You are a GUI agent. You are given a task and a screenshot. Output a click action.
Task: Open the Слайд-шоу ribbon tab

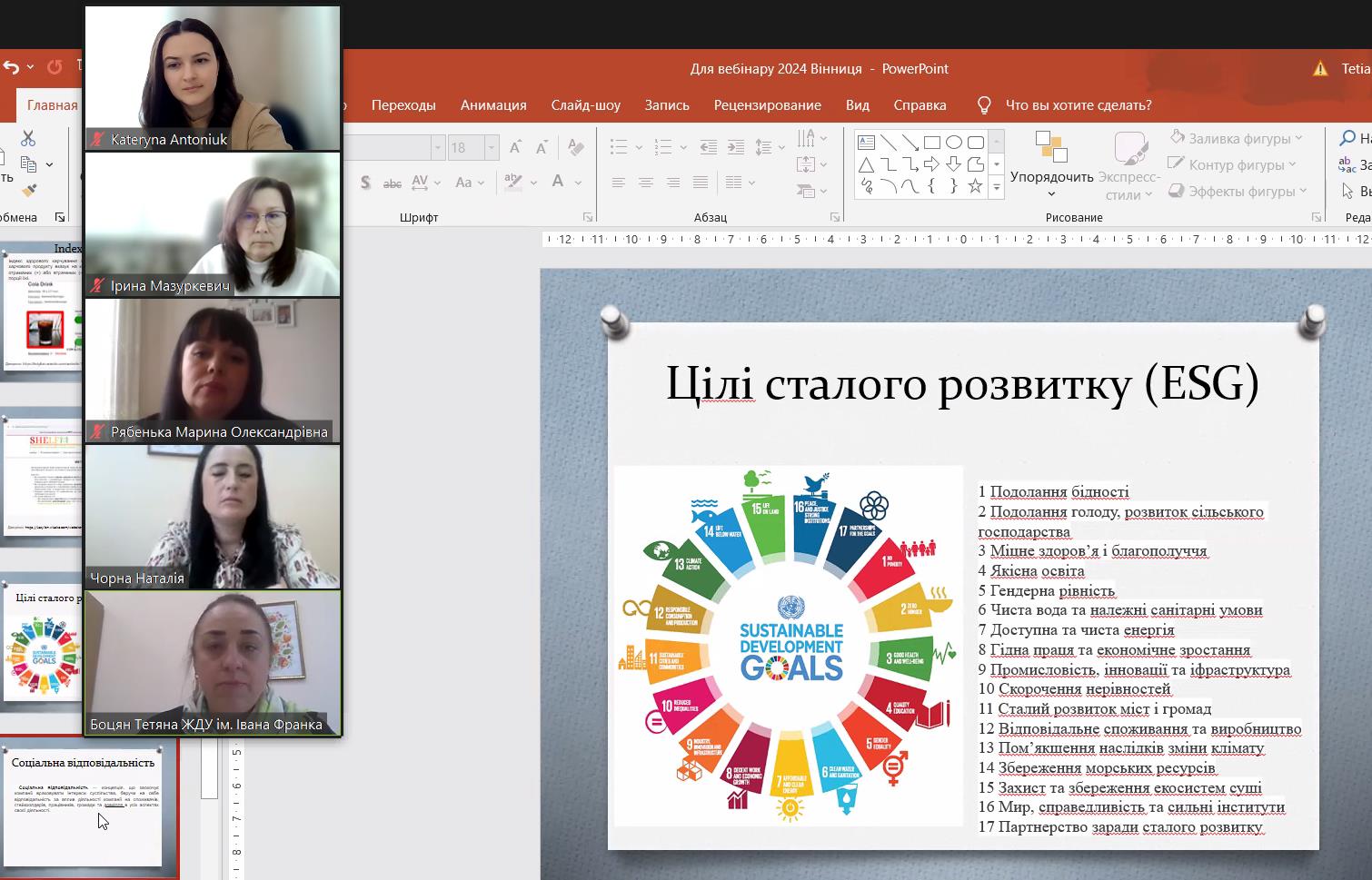coord(585,104)
